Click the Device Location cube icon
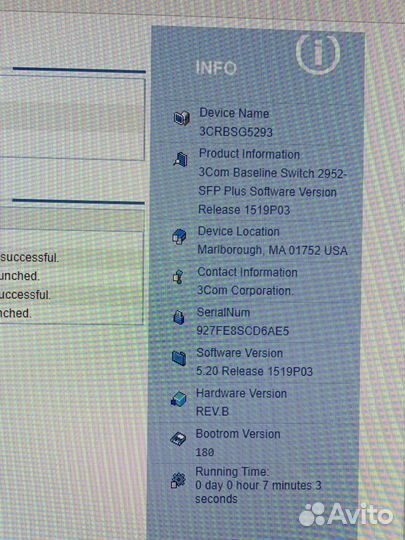Viewport: 405px width, 540px height. coord(179,237)
